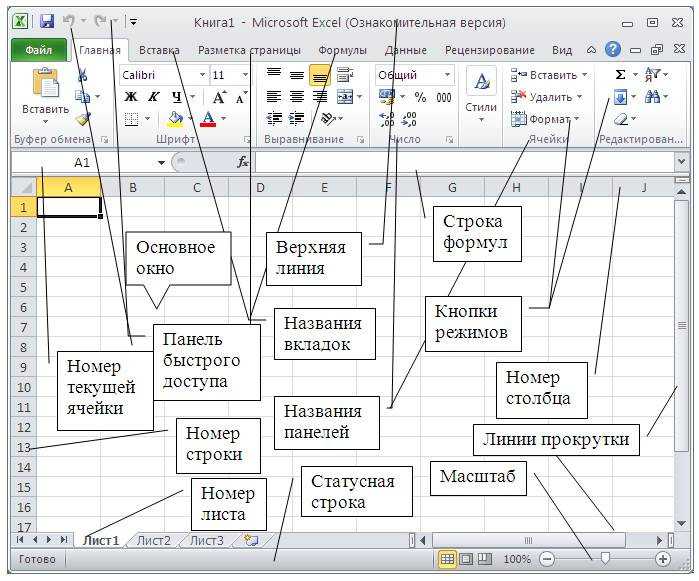Open the Calibri font name dropdown
This screenshot has height=581, width=699.
point(202,74)
